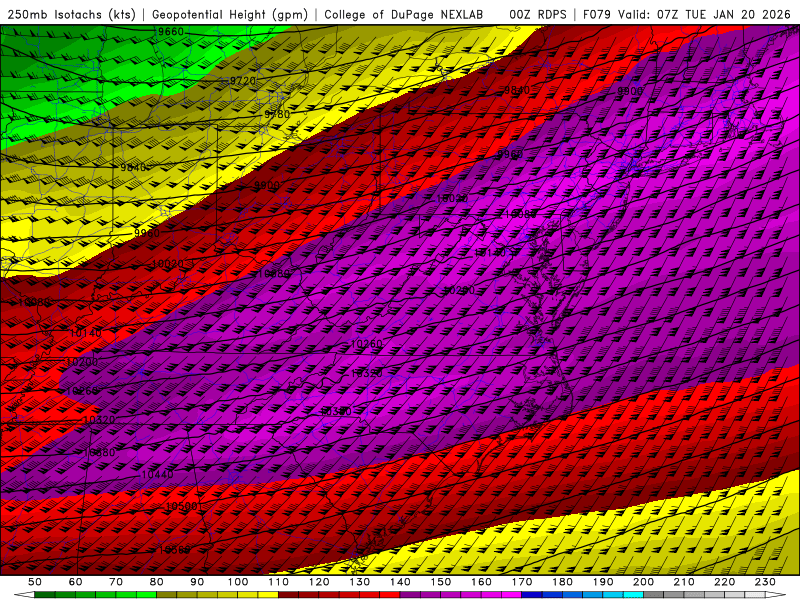Image resolution: width=800 pixels, height=600 pixels.
Task: Select the lightest cyan swatch in the color bar
Action: click(x=633, y=594)
